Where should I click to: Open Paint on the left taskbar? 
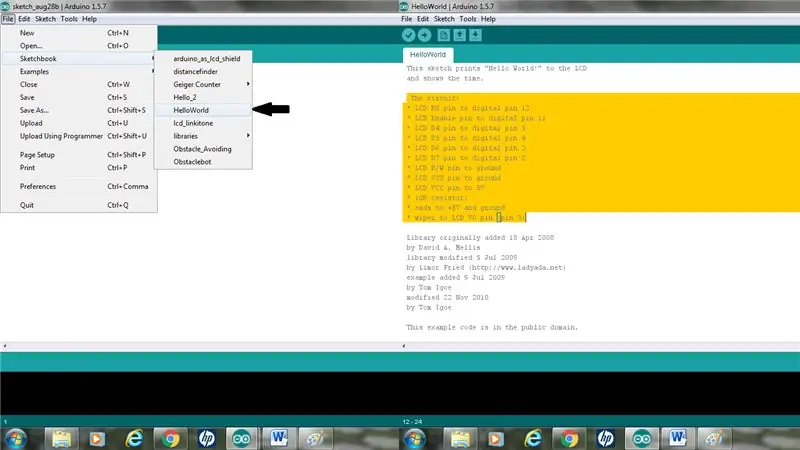point(315,439)
